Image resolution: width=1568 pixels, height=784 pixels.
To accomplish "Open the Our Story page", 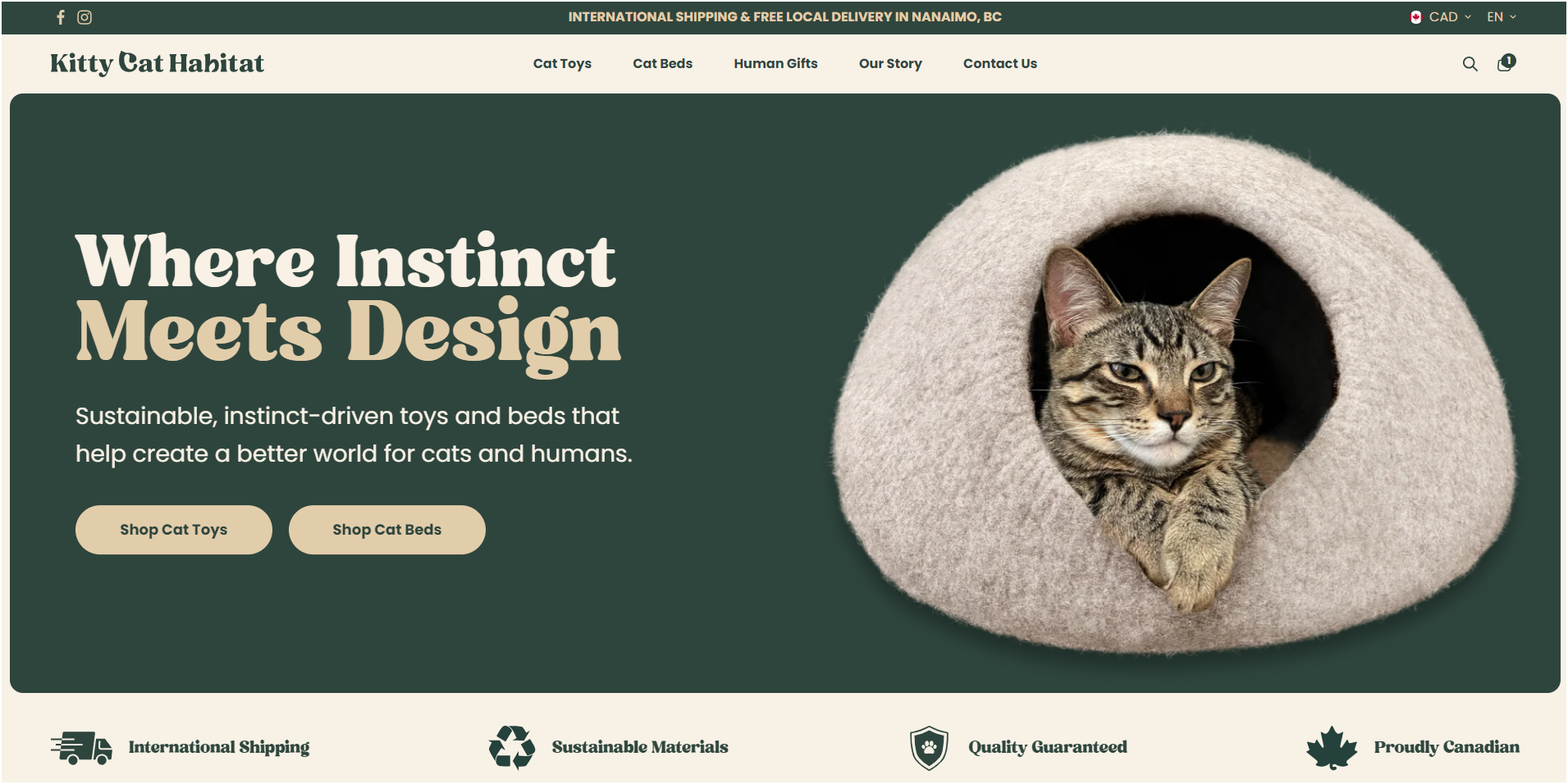I will [x=890, y=64].
